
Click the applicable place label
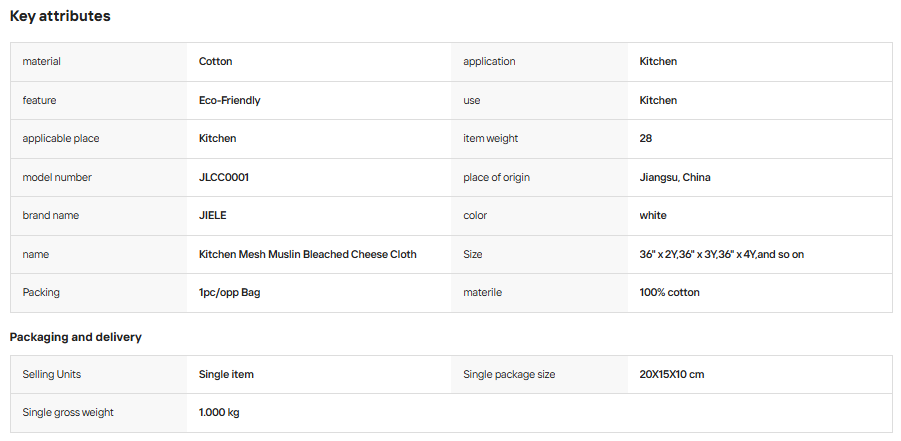point(60,139)
